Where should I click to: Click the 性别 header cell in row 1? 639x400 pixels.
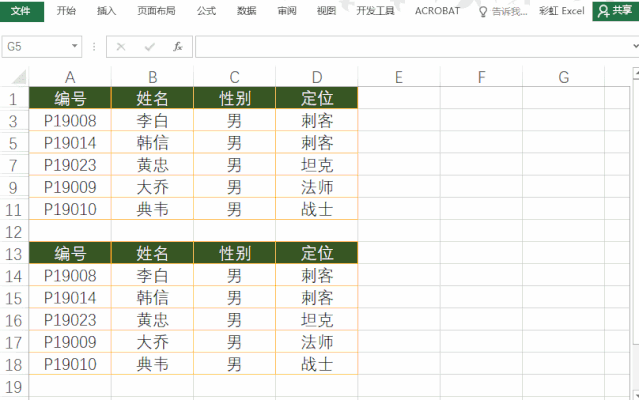click(x=234, y=98)
